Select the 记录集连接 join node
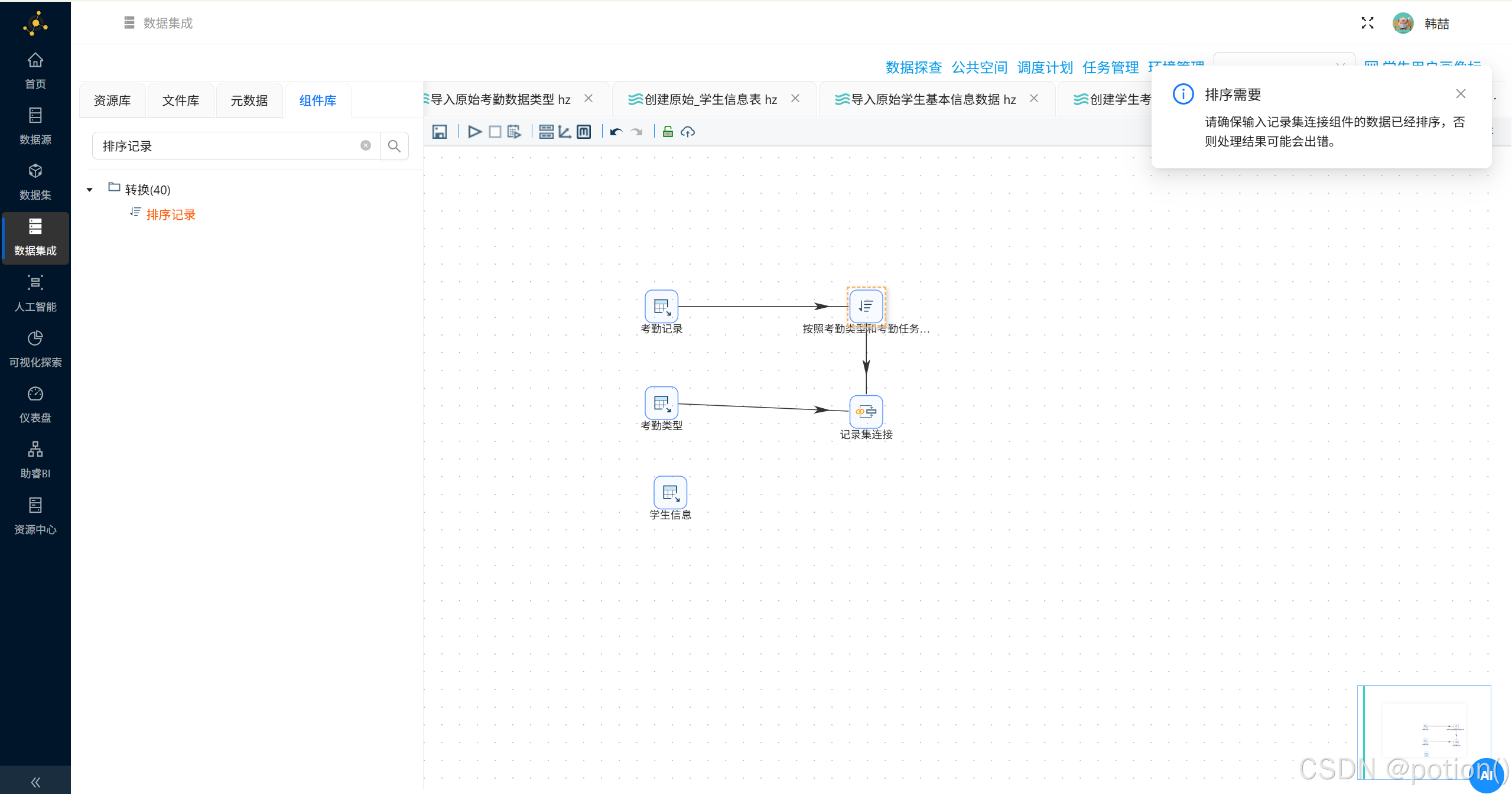 866,412
